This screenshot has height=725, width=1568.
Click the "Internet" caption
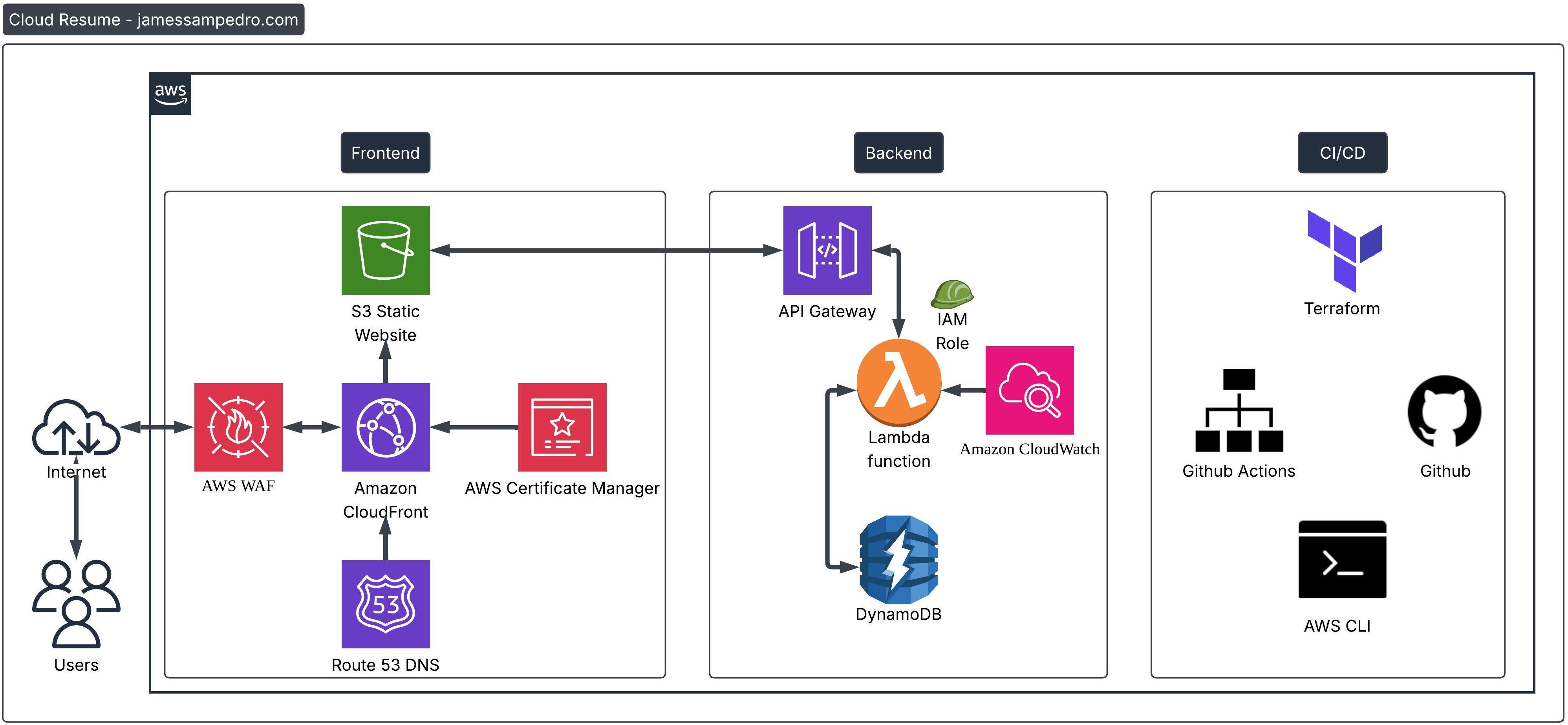[x=76, y=472]
